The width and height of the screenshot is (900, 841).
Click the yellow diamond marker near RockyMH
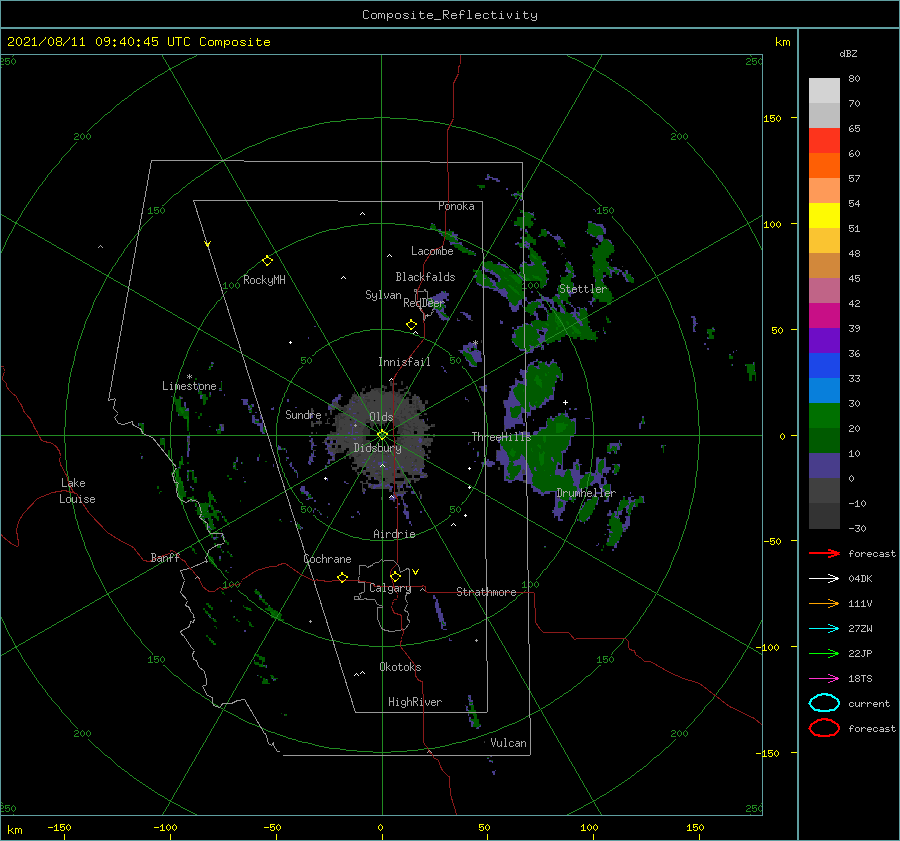click(267, 261)
